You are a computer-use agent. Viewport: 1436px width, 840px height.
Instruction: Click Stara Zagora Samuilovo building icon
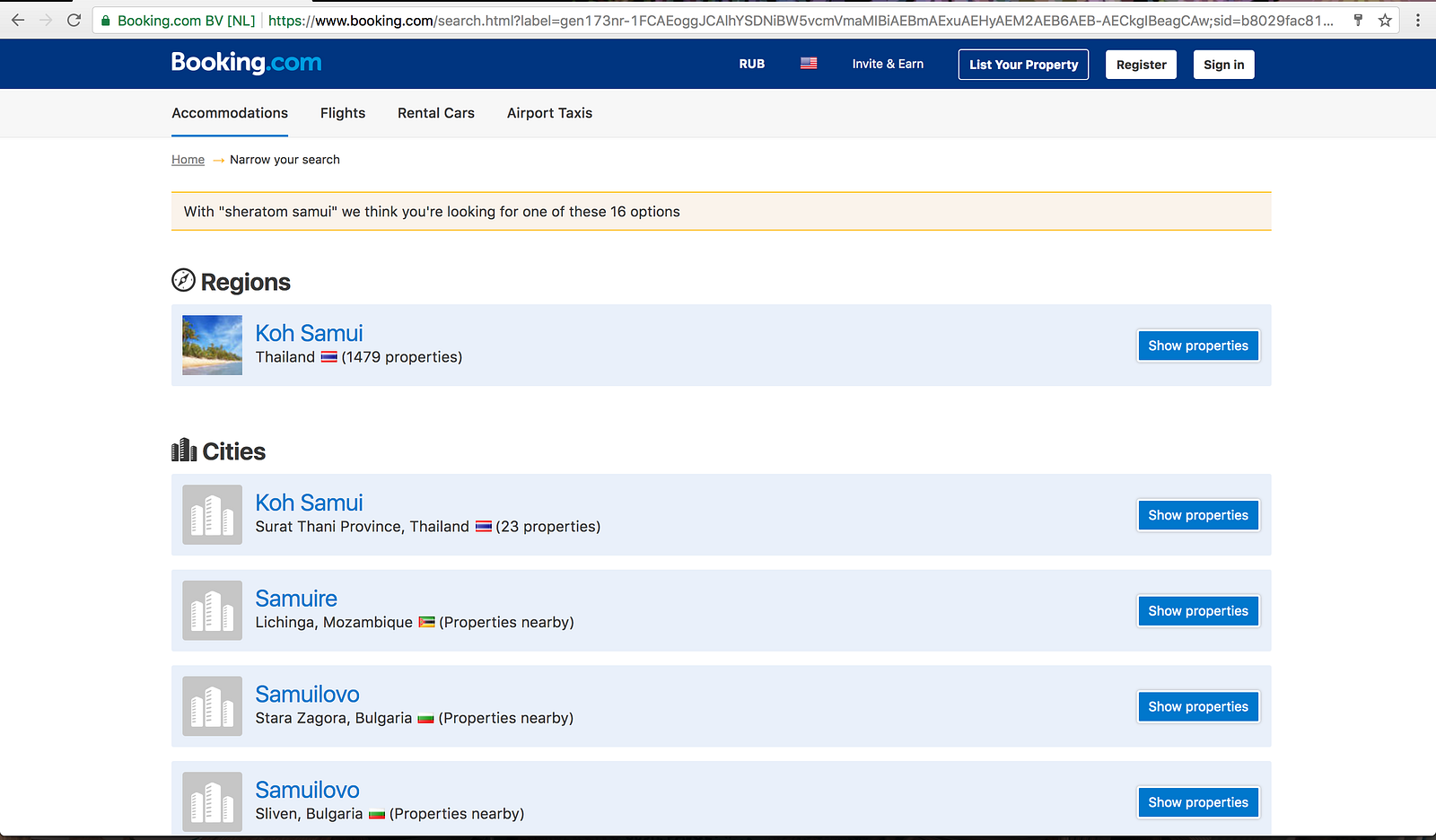tap(212, 706)
